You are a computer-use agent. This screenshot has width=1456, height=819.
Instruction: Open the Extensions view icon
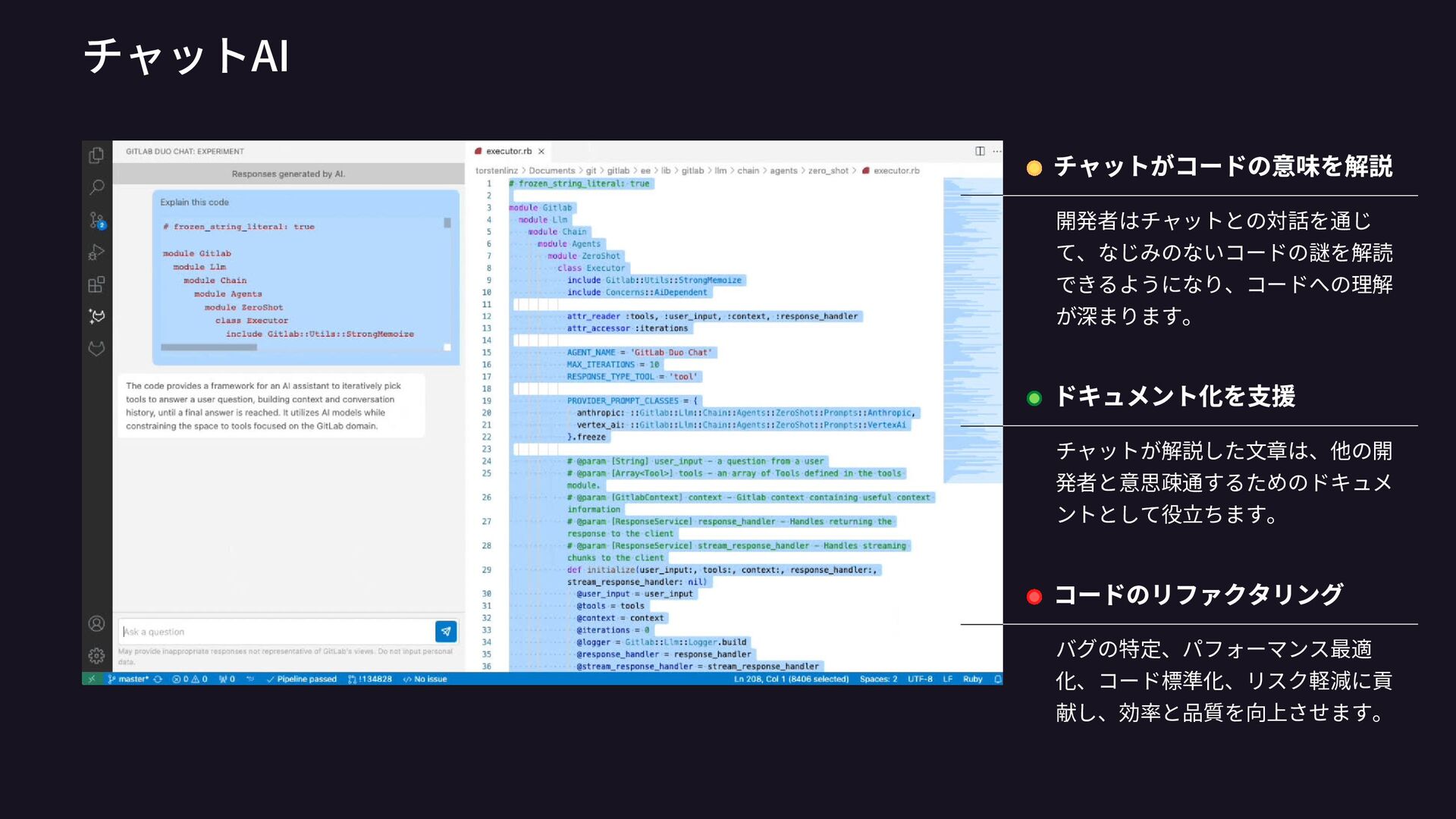[x=96, y=285]
